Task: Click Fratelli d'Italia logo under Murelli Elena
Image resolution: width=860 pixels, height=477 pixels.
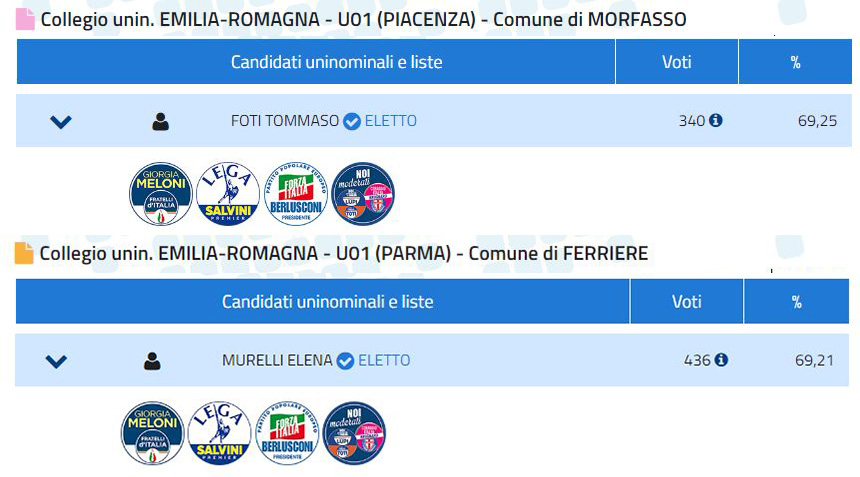Action: [152, 433]
